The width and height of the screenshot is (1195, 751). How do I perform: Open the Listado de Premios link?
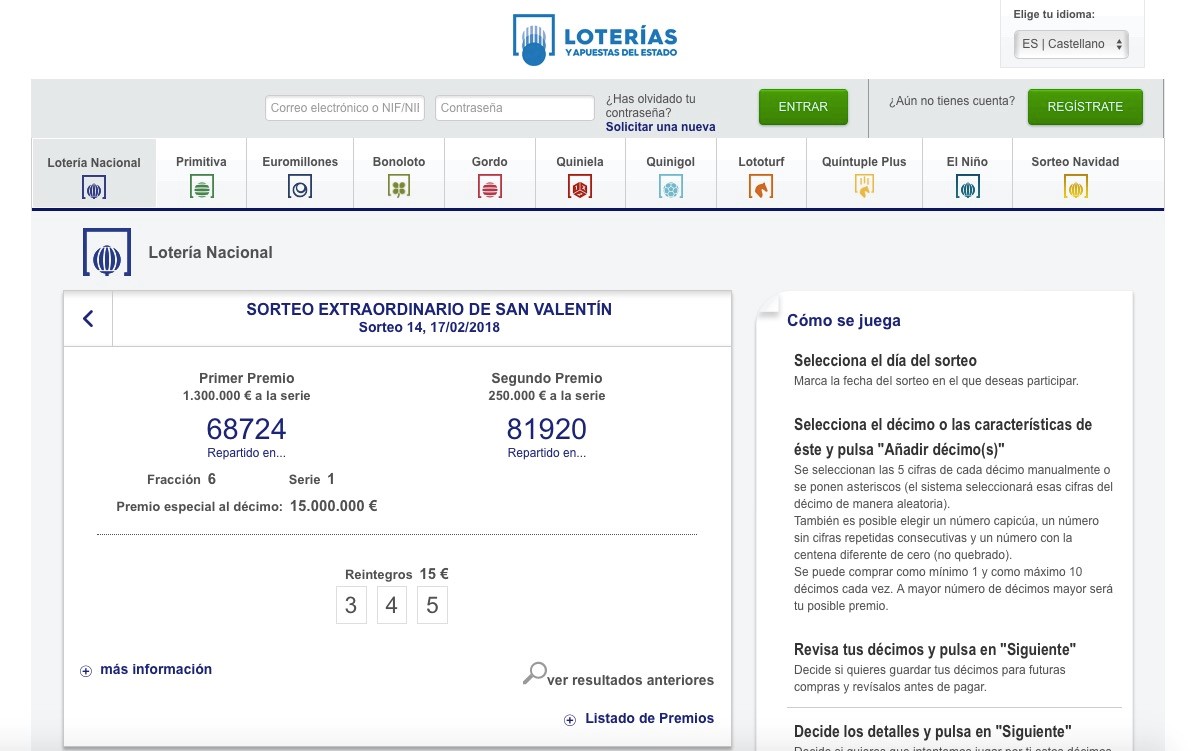(649, 718)
